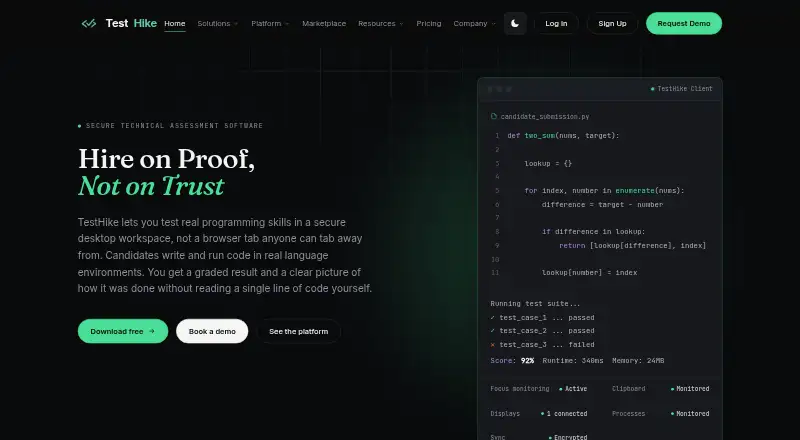Click 'lookup[number] = index' code line
The height and width of the screenshot is (440, 800).
pos(589,273)
